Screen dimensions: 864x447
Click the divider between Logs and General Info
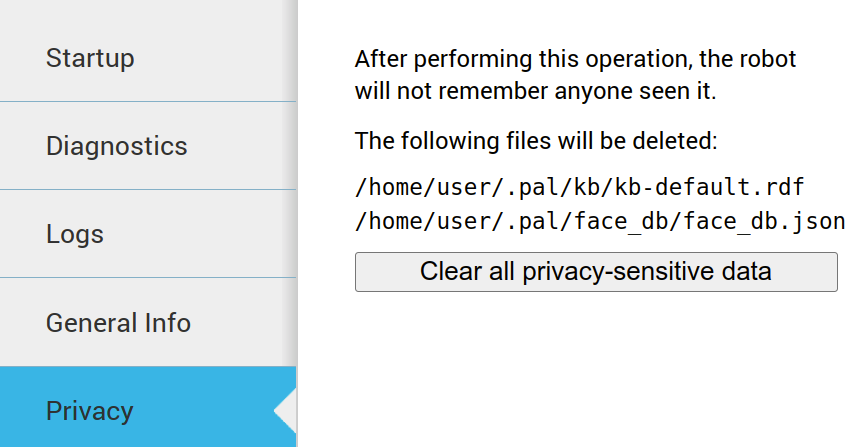point(148,277)
